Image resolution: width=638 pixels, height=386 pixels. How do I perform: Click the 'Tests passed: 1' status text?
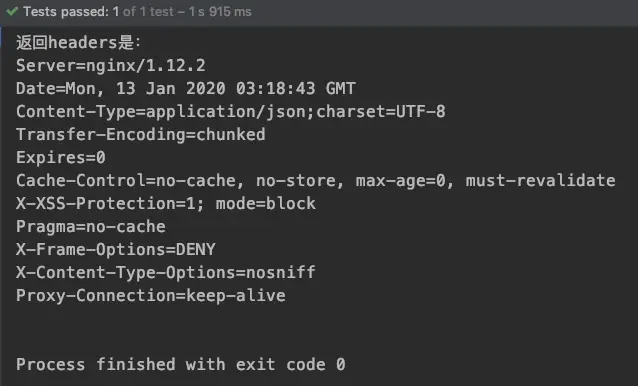[x=71, y=11]
